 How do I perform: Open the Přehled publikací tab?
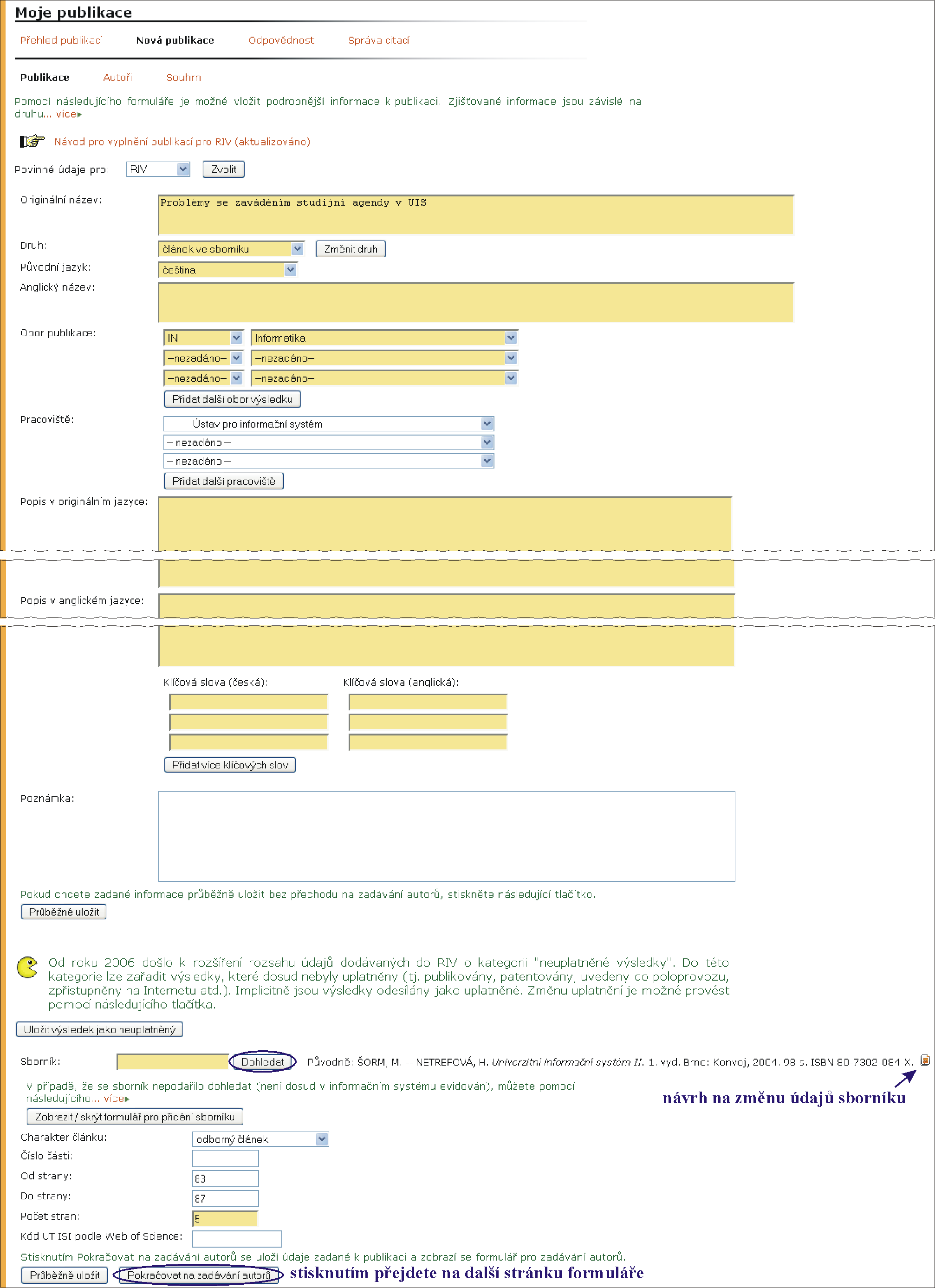61,40
